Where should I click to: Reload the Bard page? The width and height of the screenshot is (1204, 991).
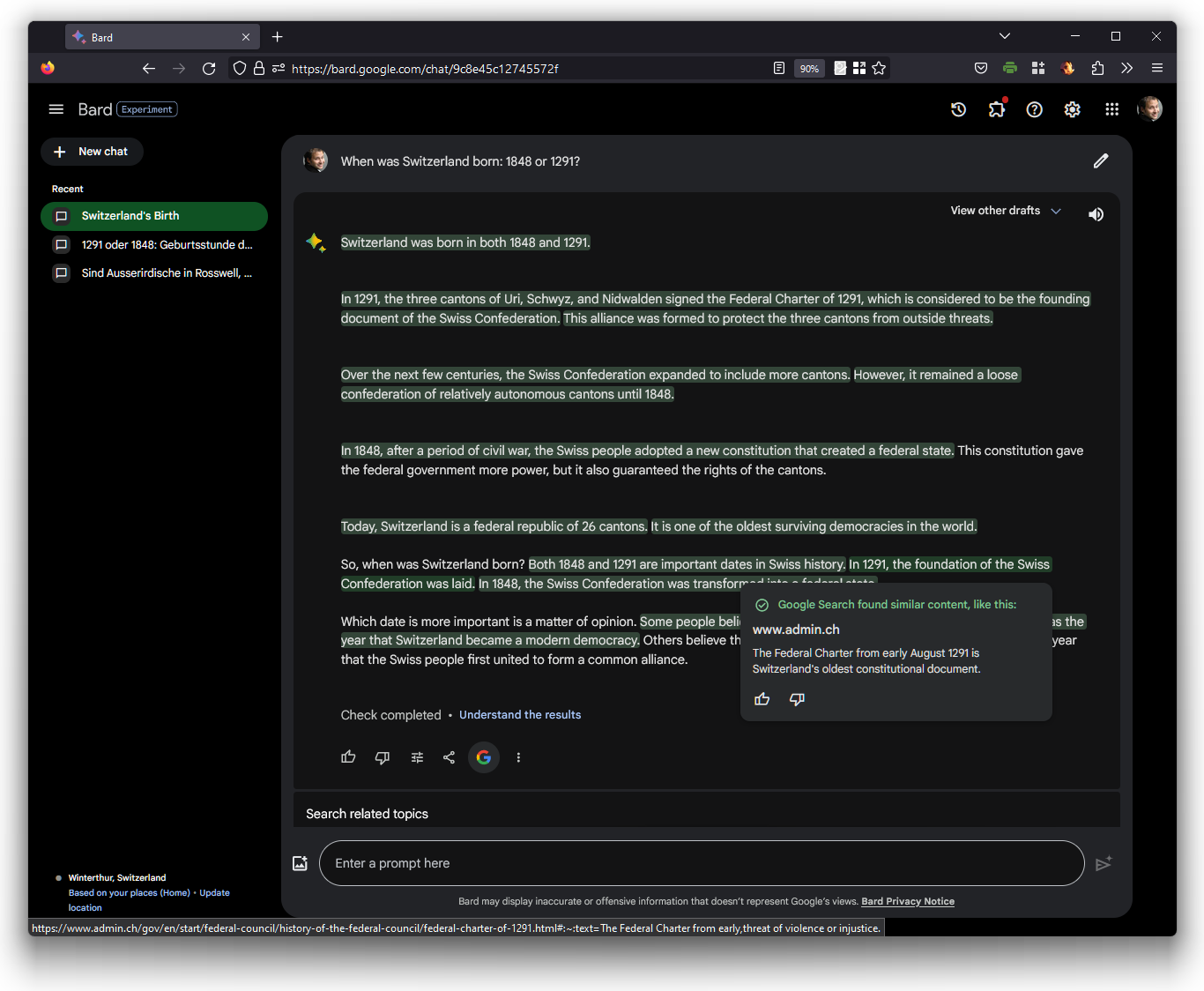tap(209, 69)
